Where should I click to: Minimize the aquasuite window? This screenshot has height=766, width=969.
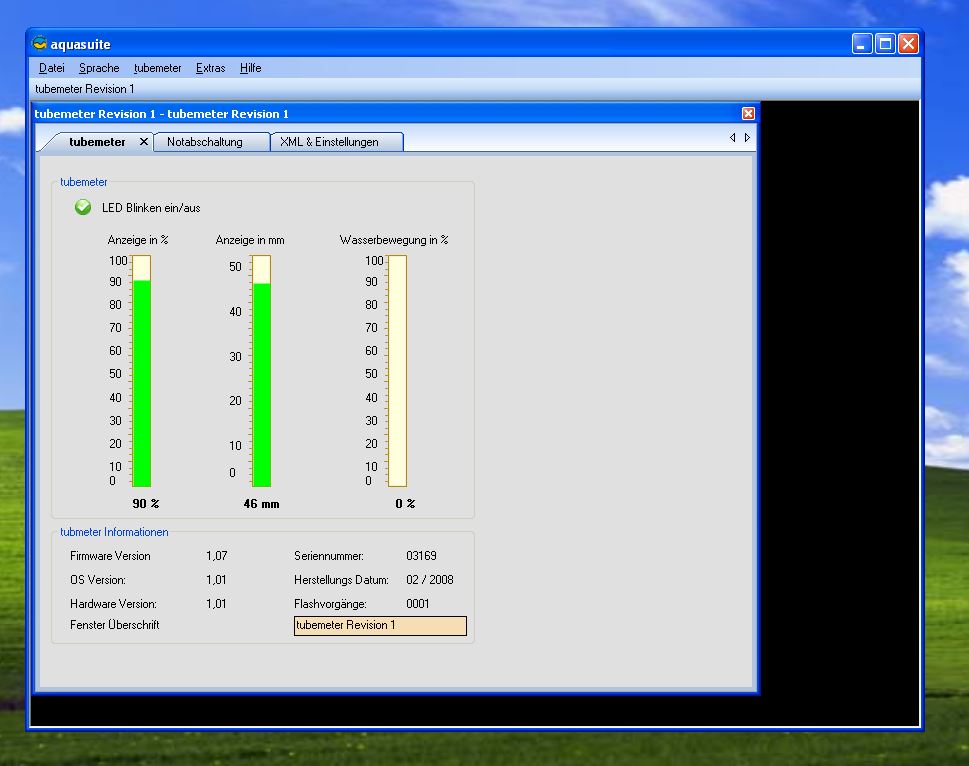click(862, 44)
